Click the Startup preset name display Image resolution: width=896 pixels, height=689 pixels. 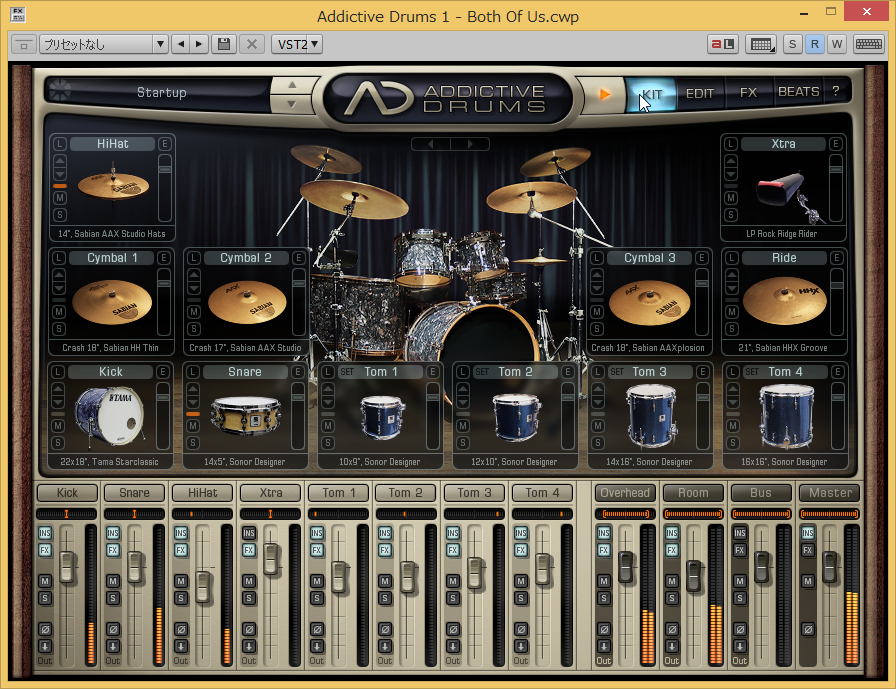pyautogui.click(x=162, y=93)
